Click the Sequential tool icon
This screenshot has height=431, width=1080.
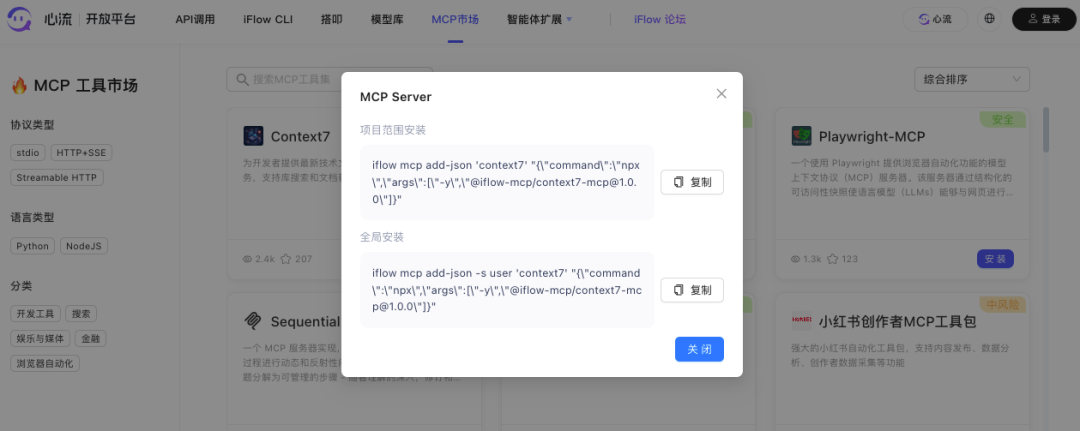pos(253,321)
